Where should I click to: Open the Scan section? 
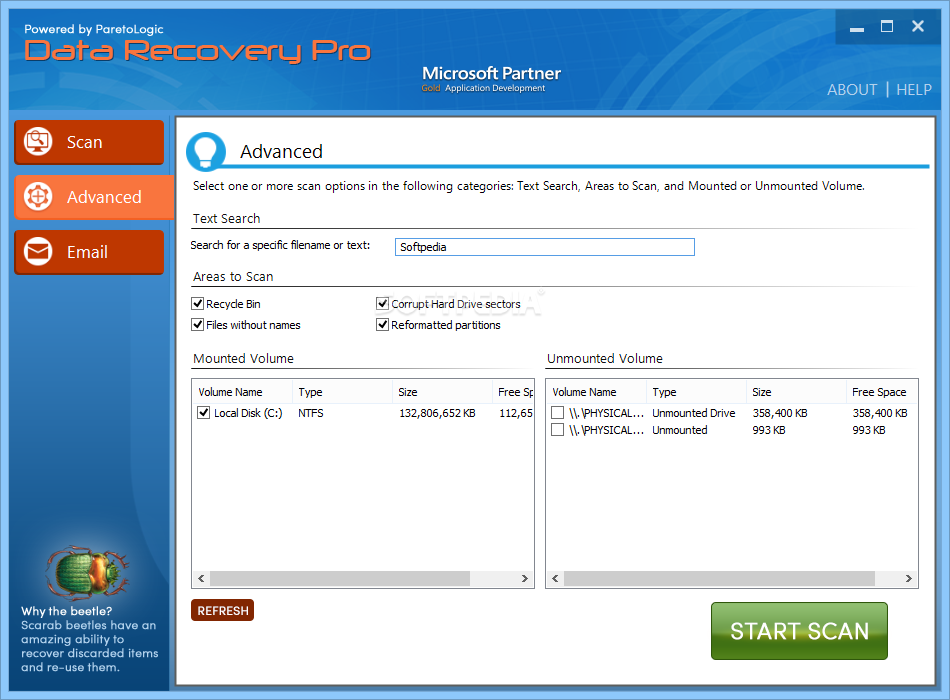89,142
